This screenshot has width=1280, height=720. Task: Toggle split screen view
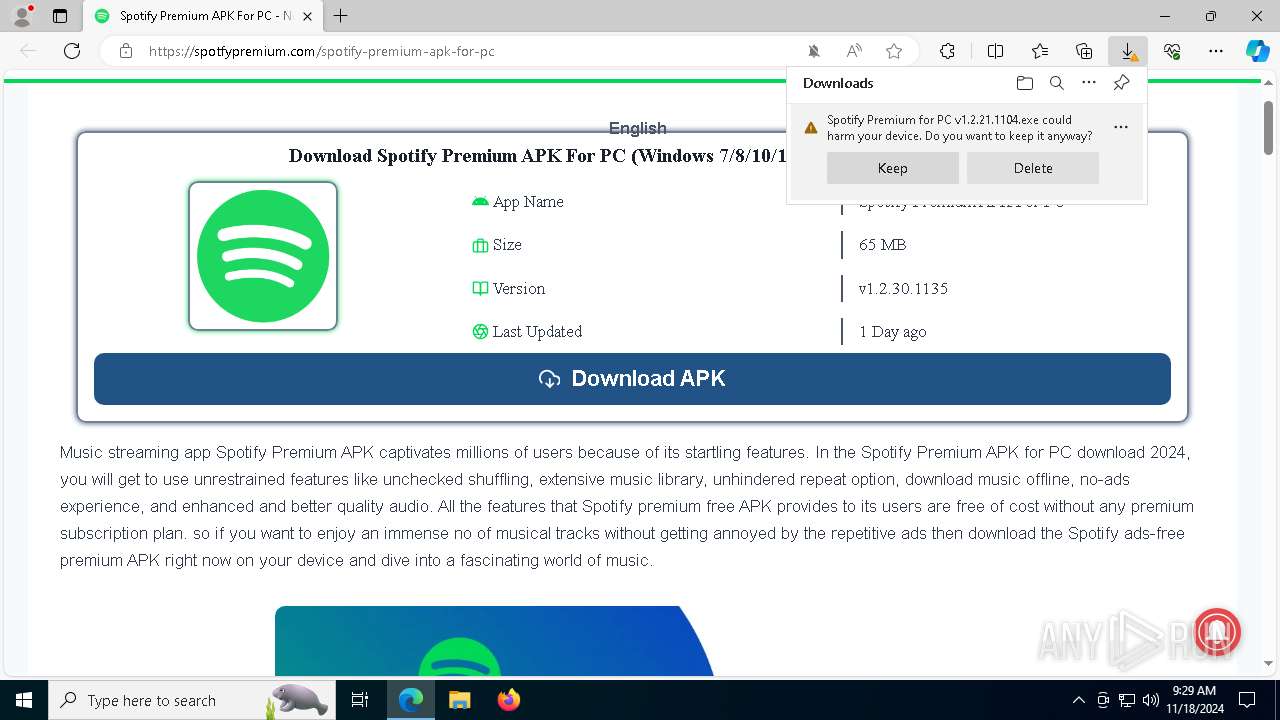[x=995, y=51]
